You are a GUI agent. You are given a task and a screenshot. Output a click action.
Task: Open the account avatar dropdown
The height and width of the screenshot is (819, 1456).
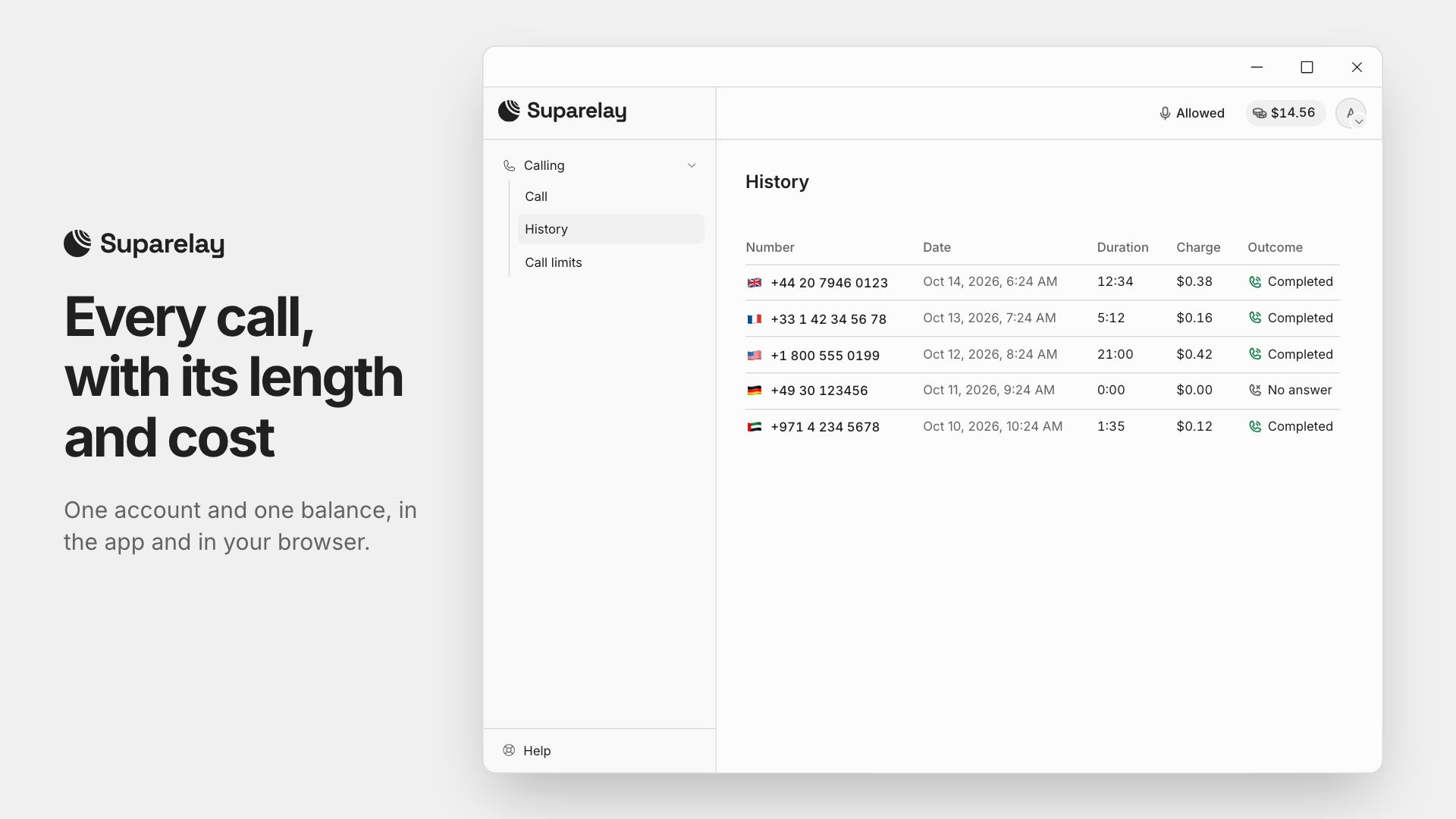[x=1351, y=113]
